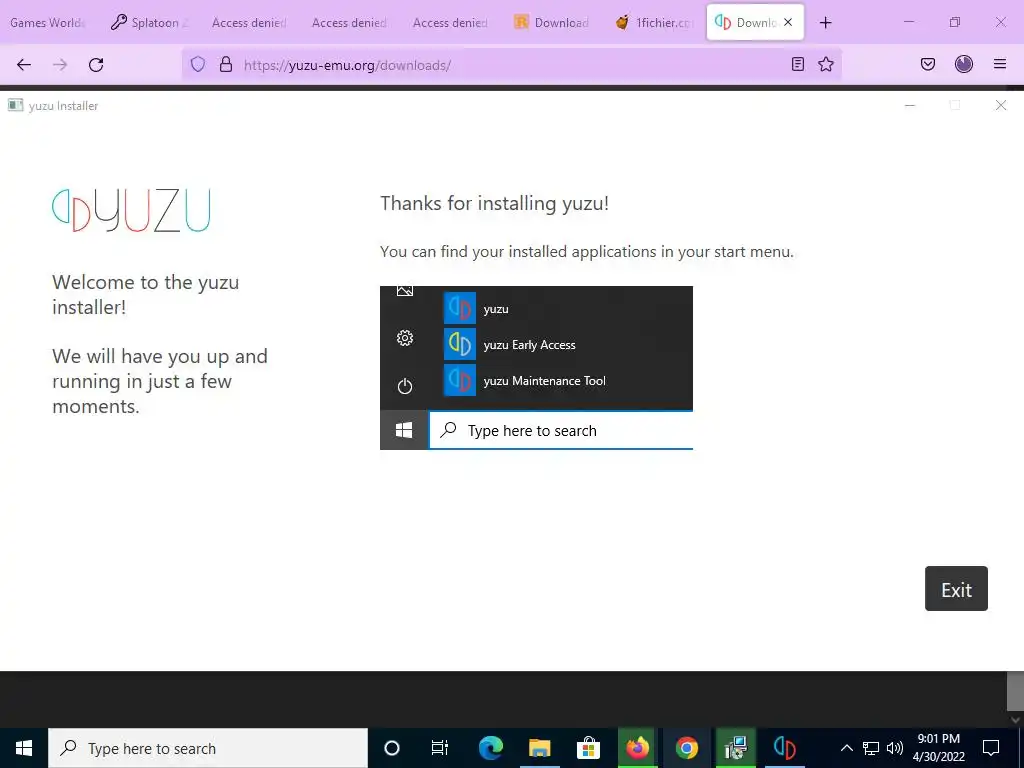Reload the current page

coord(96,64)
